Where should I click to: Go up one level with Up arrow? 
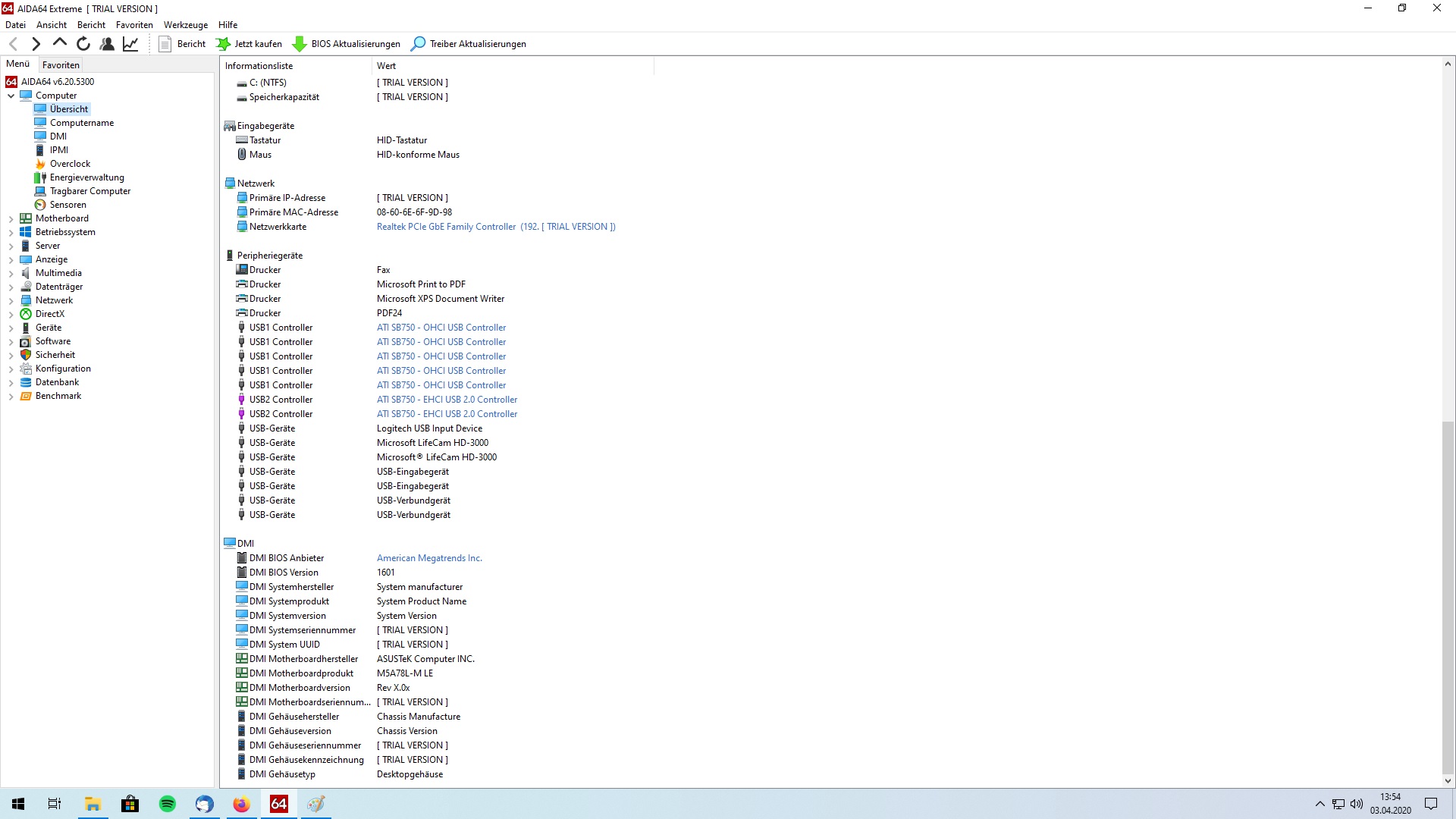click(60, 43)
